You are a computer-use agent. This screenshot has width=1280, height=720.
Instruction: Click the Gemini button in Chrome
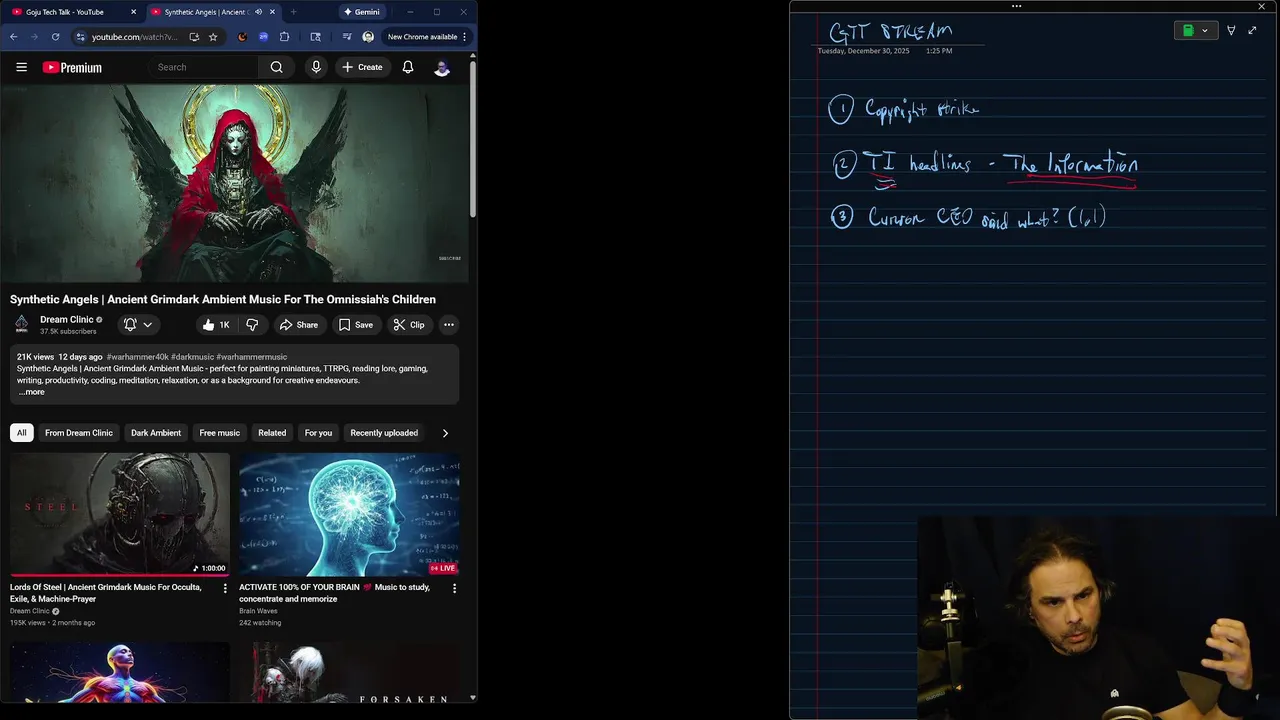coord(361,12)
